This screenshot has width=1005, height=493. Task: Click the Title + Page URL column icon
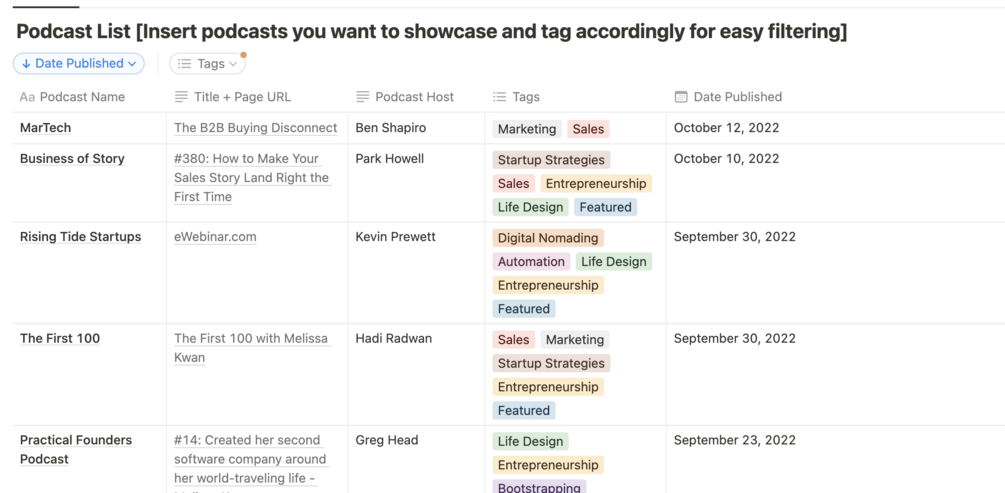pyautogui.click(x=181, y=97)
